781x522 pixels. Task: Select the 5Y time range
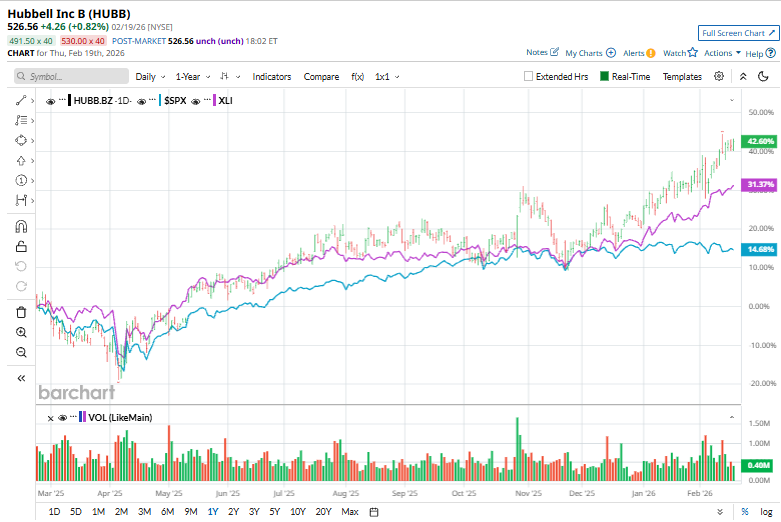[274, 512]
